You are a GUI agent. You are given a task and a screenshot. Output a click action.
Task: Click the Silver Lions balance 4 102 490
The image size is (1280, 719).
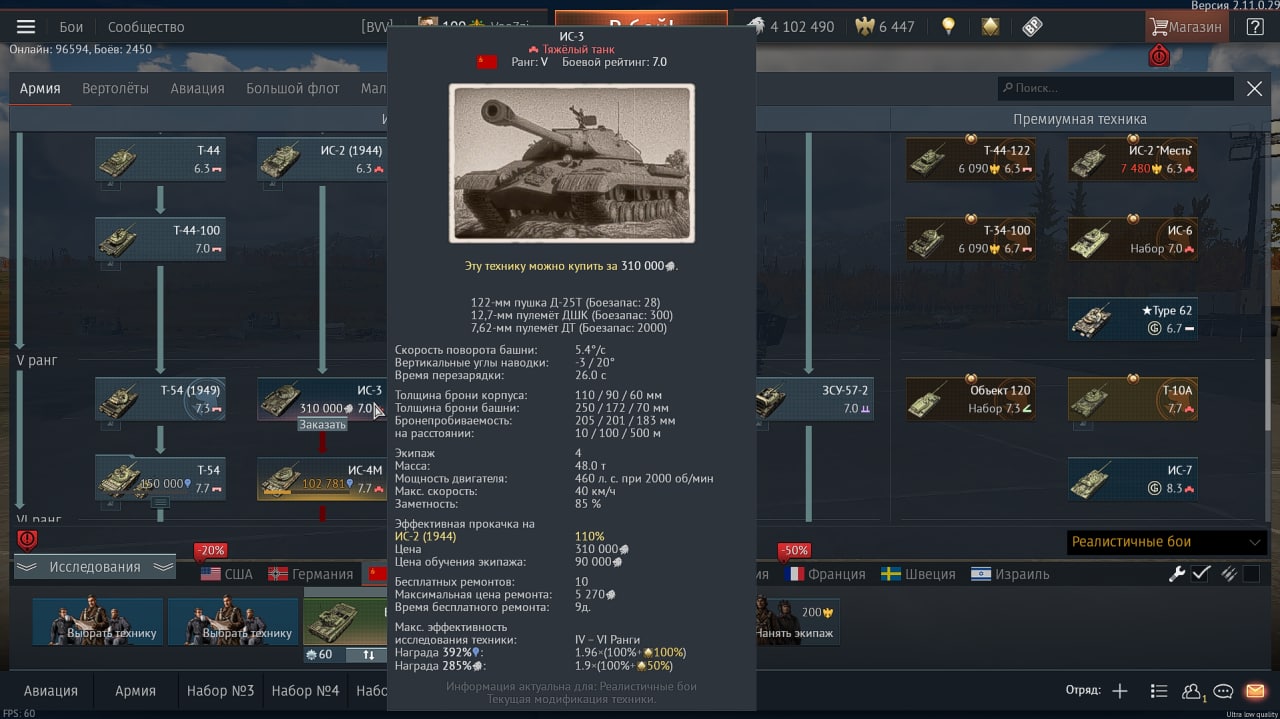[x=791, y=27]
